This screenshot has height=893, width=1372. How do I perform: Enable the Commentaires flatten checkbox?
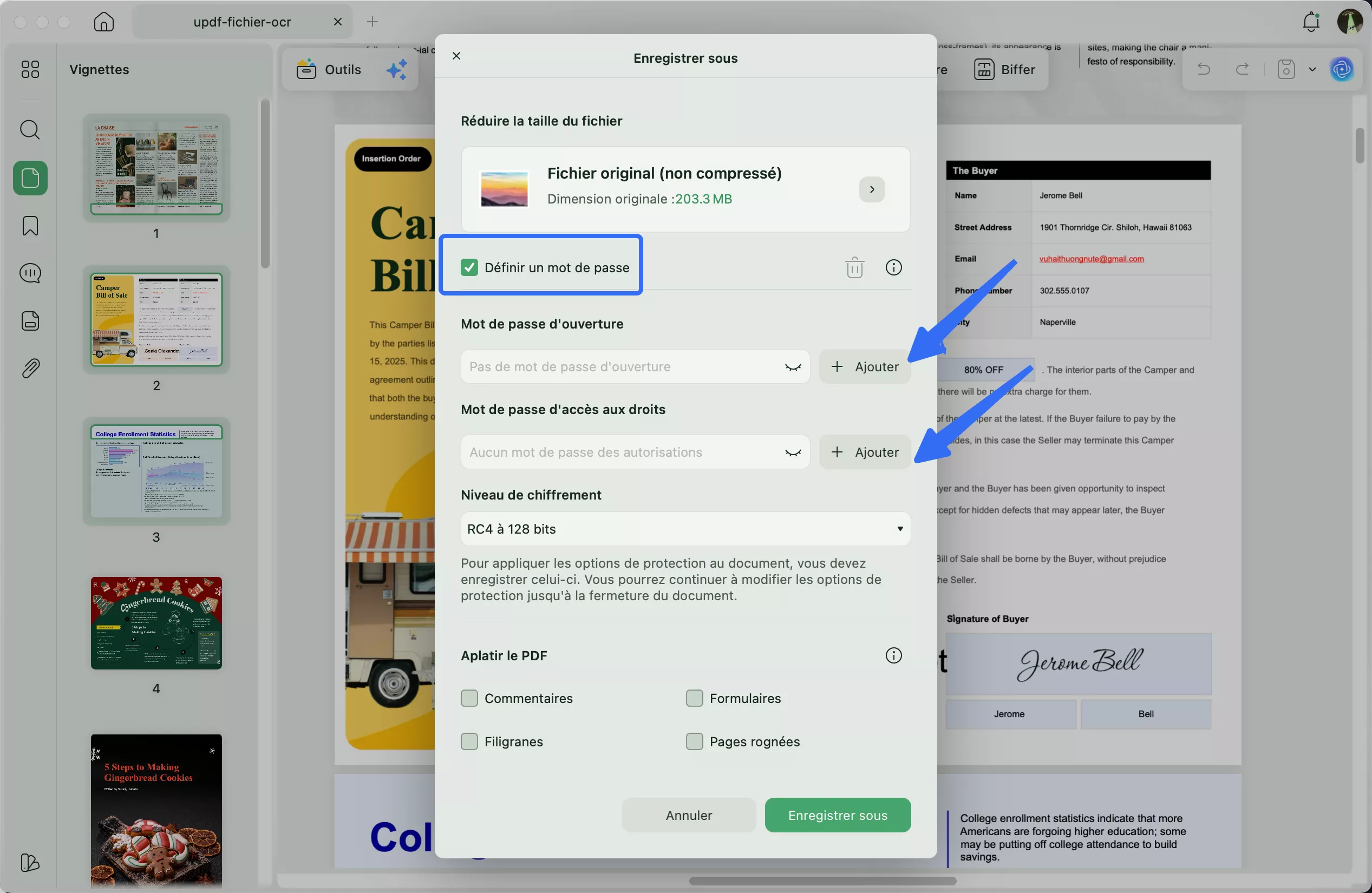pos(469,698)
